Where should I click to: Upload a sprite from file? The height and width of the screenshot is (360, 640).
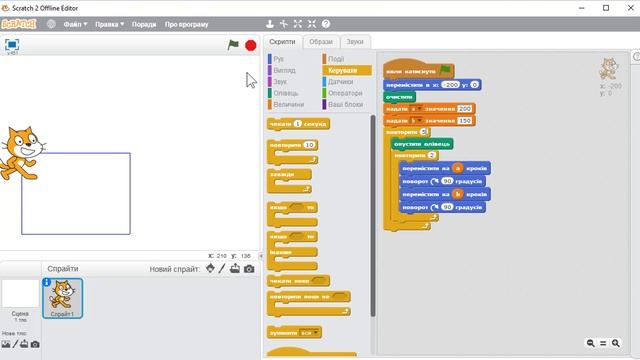tap(235, 269)
